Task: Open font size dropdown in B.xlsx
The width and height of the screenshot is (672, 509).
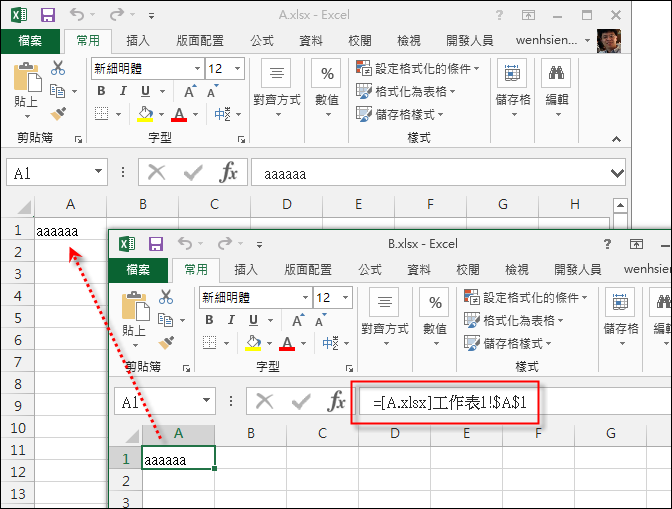Action: coord(345,297)
